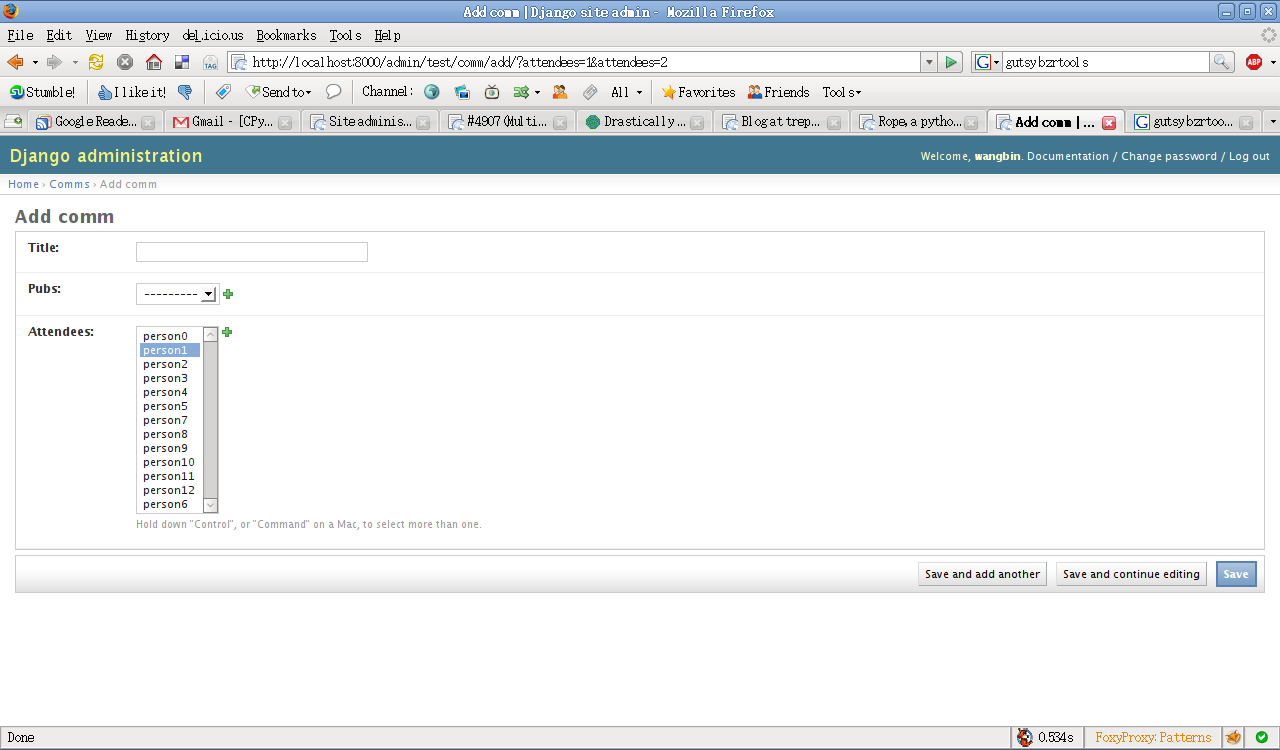Click the red Stop loading icon
This screenshot has height=750, width=1280.
pos(124,61)
